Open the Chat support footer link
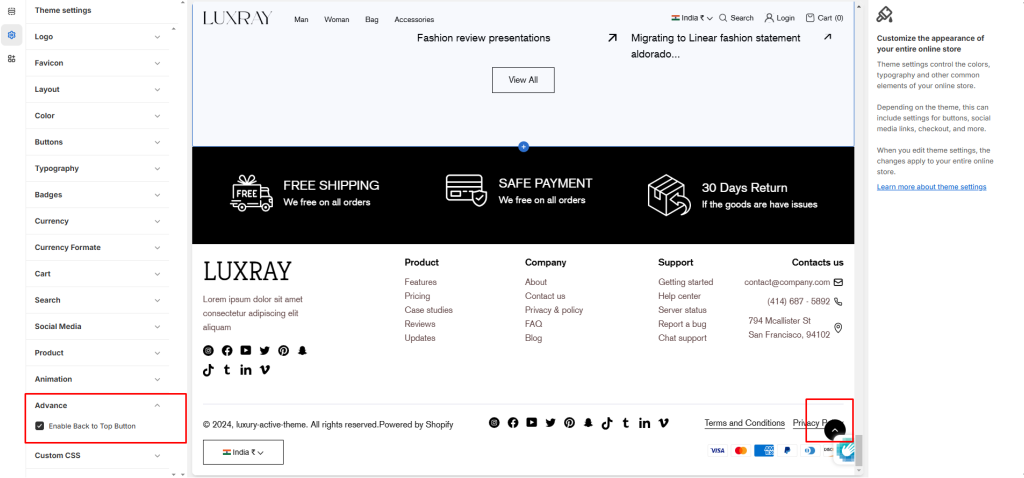The height and width of the screenshot is (478, 1024). [682, 338]
